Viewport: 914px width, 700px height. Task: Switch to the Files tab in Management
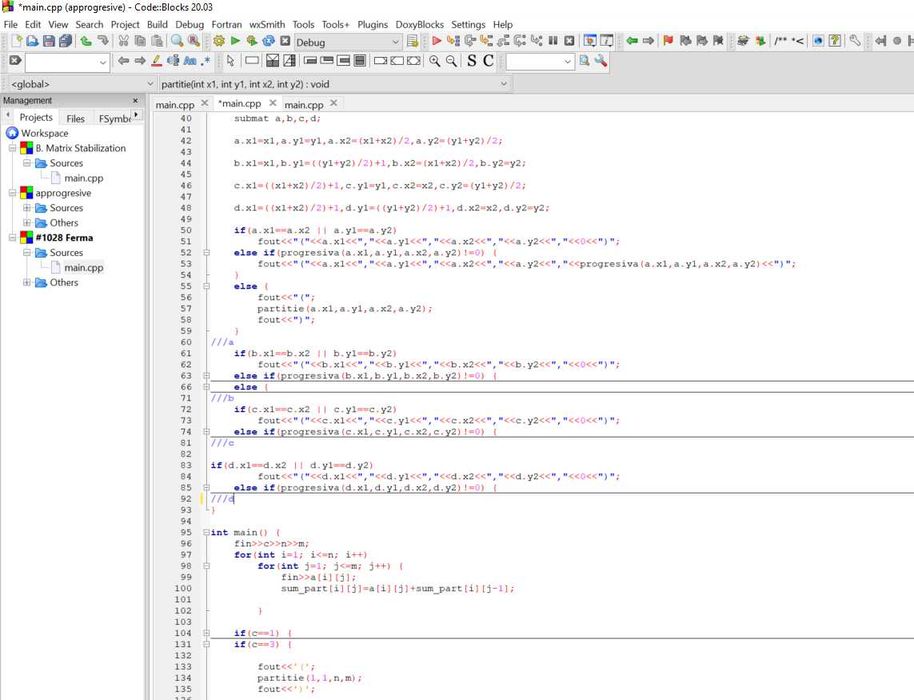point(75,118)
